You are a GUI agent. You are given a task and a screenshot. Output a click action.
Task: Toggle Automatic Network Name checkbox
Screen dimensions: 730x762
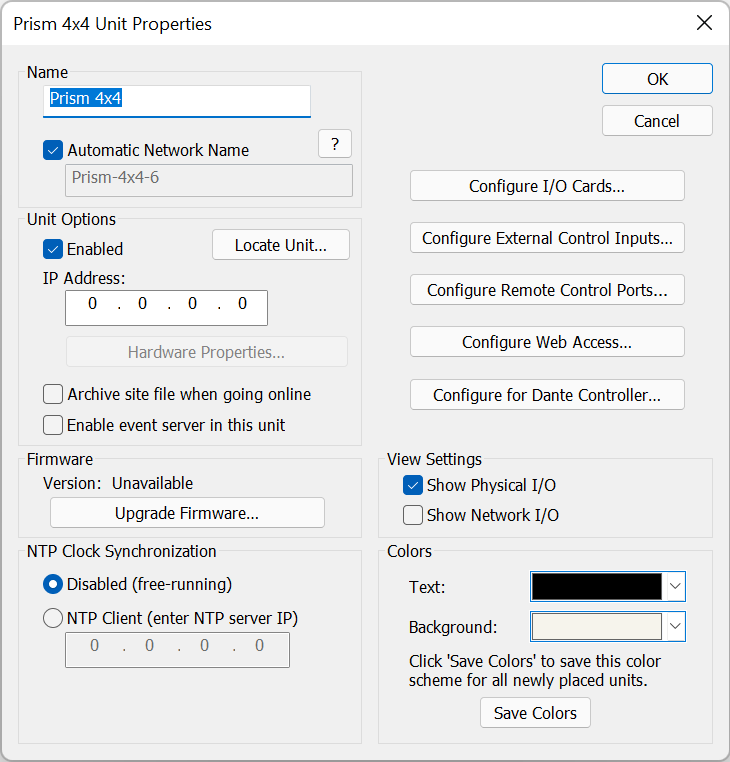53,150
